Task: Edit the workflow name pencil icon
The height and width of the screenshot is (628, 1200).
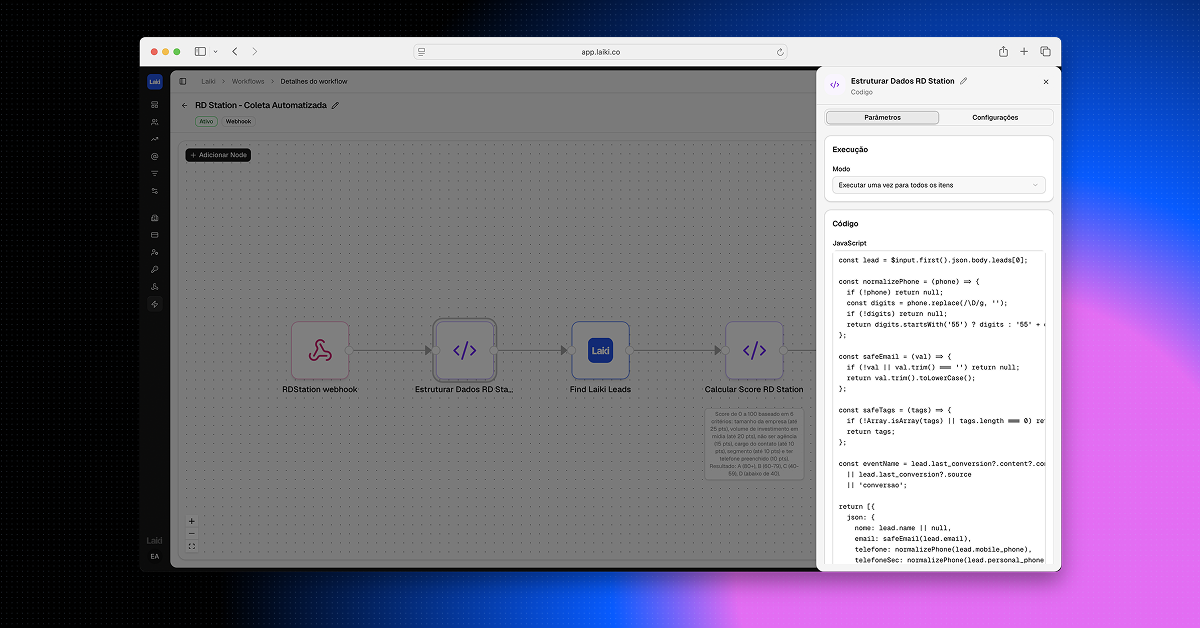Action: [x=335, y=105]
